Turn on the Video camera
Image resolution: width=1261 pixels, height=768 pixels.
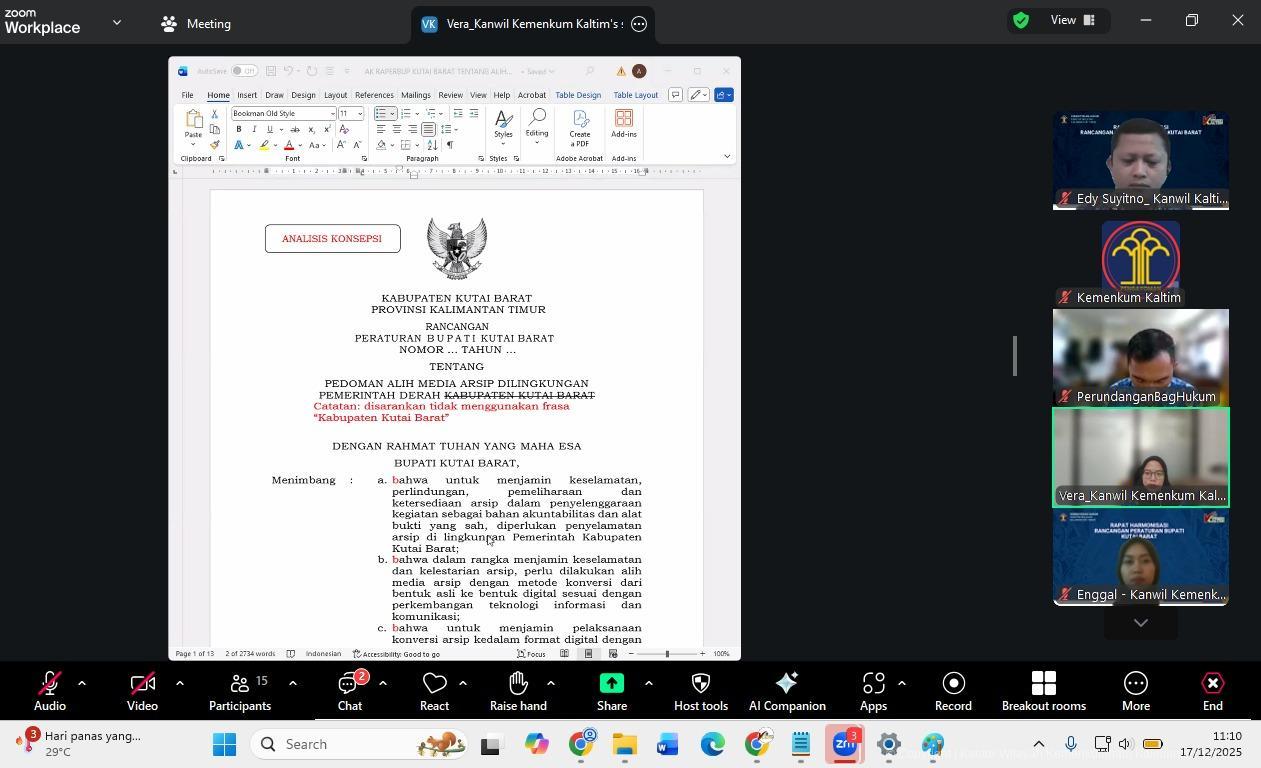pos(142,690)
